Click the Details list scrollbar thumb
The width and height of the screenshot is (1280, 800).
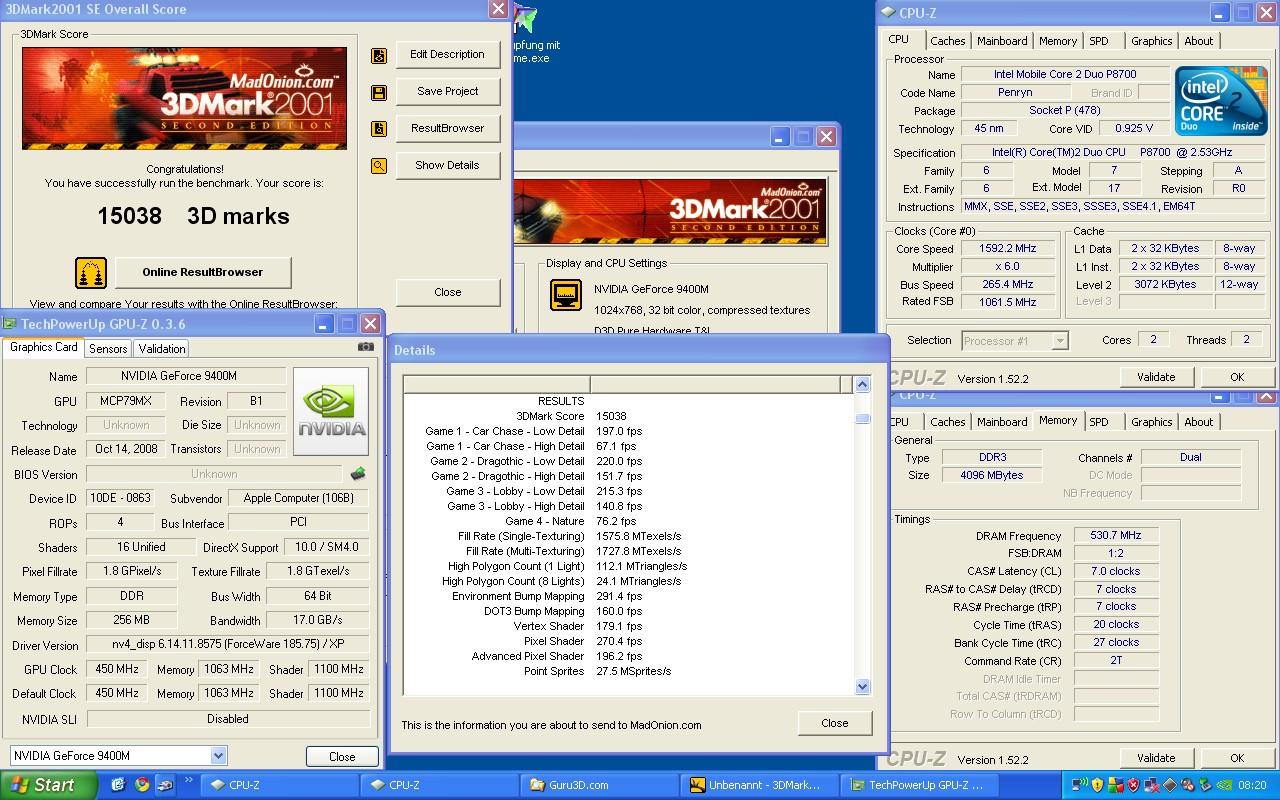pyautogui.click(x=863, y=418)
